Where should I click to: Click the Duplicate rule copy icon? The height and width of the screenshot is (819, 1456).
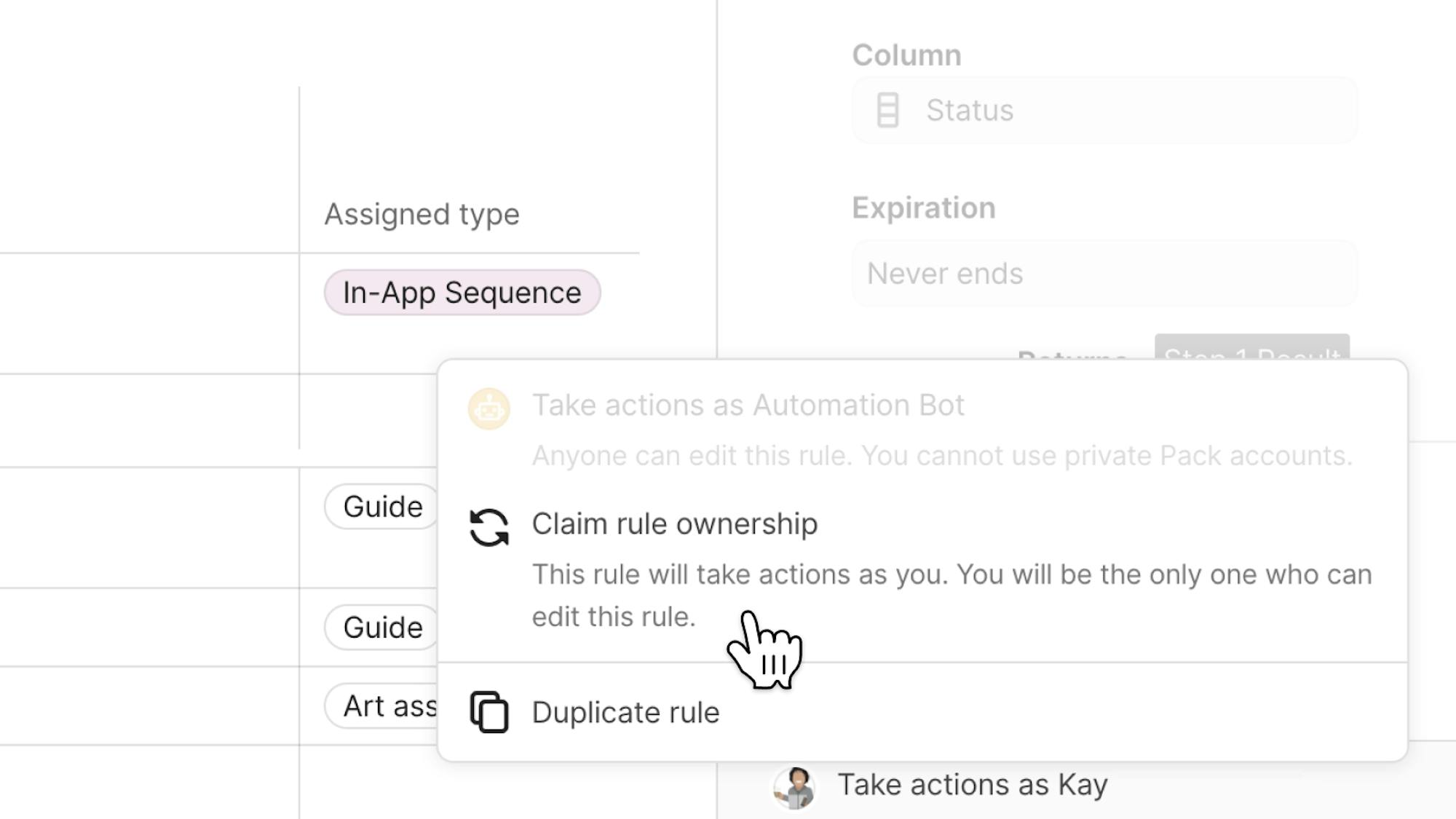point(488,712)
